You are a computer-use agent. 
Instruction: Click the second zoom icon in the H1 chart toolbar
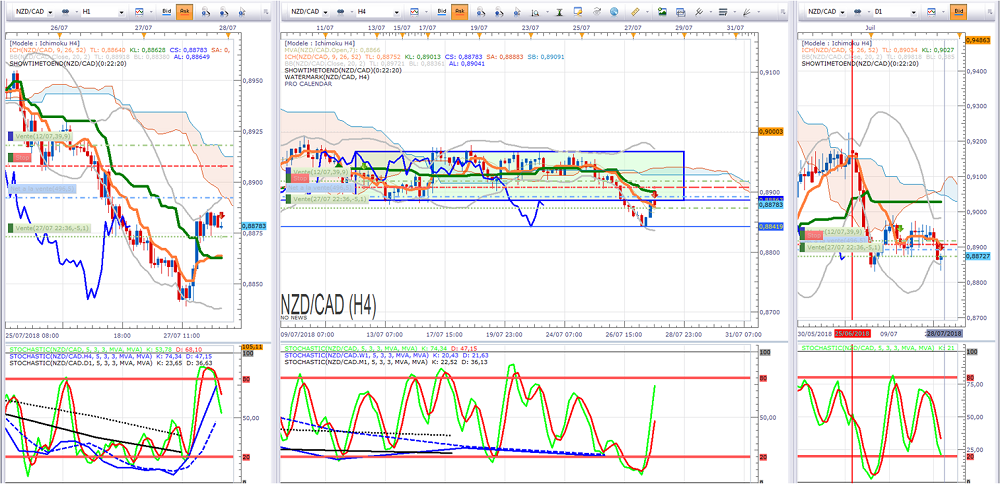coord(224,11)
